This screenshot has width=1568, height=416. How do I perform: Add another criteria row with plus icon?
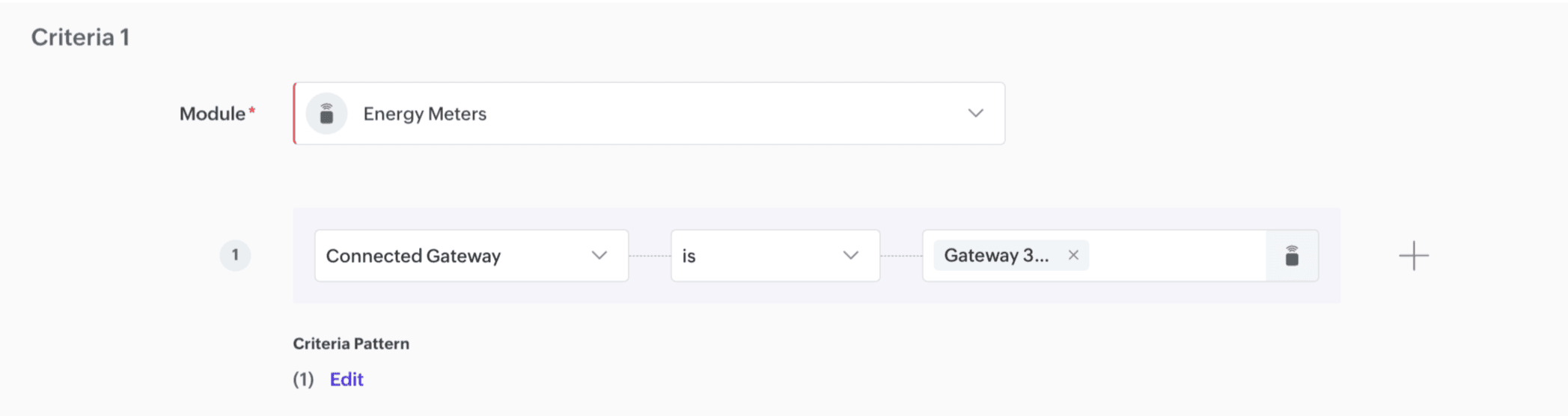tap(1413, 256)
